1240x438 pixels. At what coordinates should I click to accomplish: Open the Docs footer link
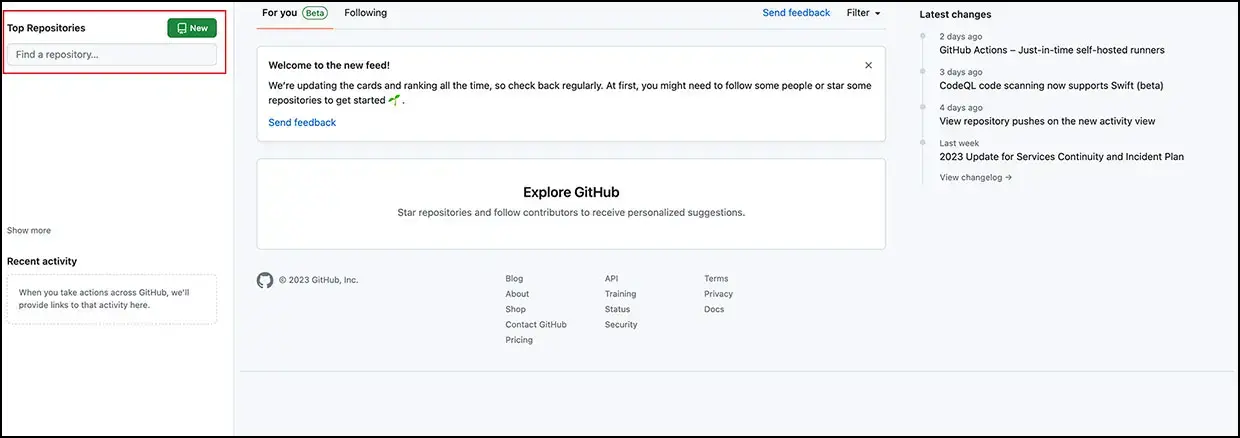[x=714, y=310]
